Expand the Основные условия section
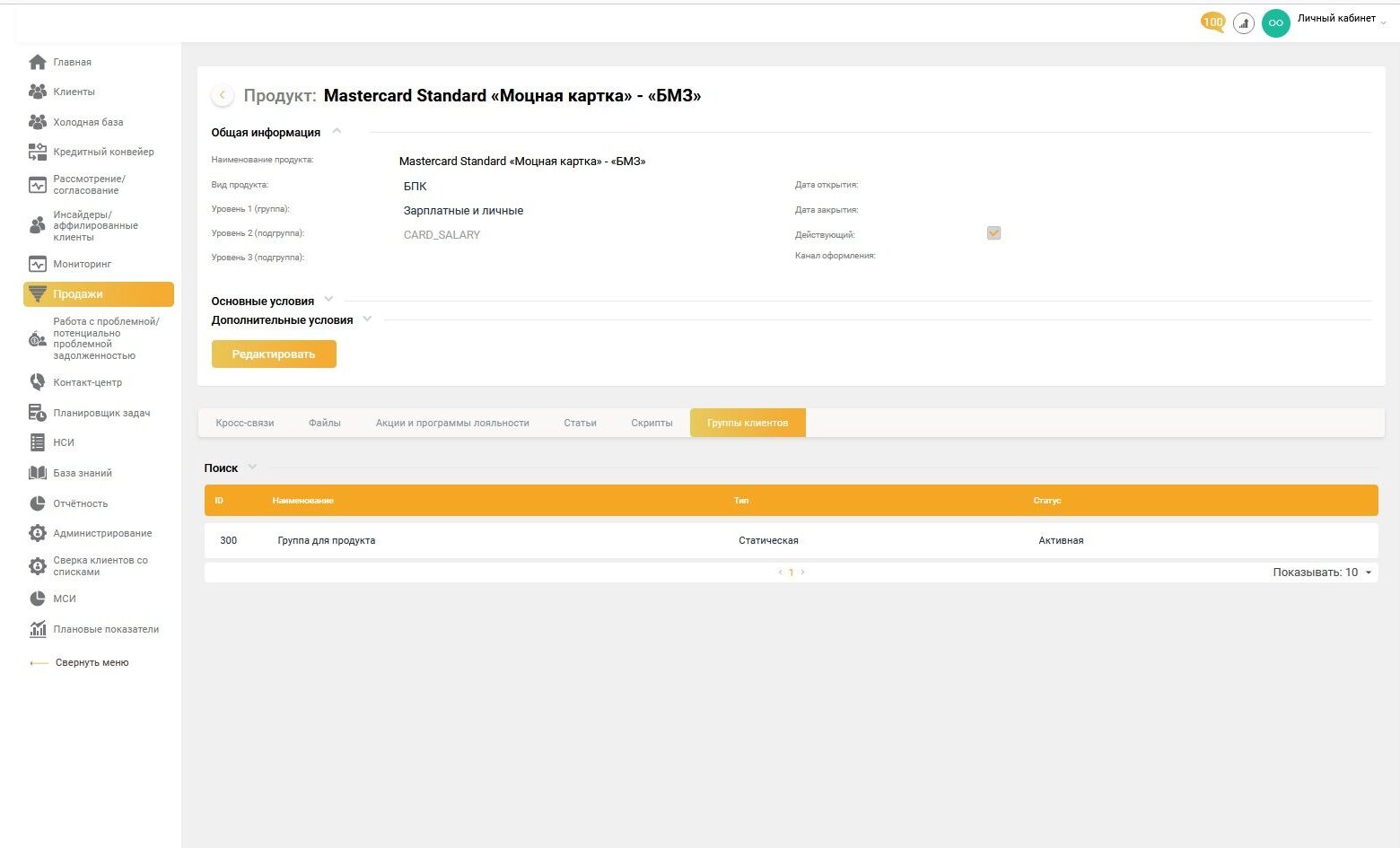 pos(328,300)
